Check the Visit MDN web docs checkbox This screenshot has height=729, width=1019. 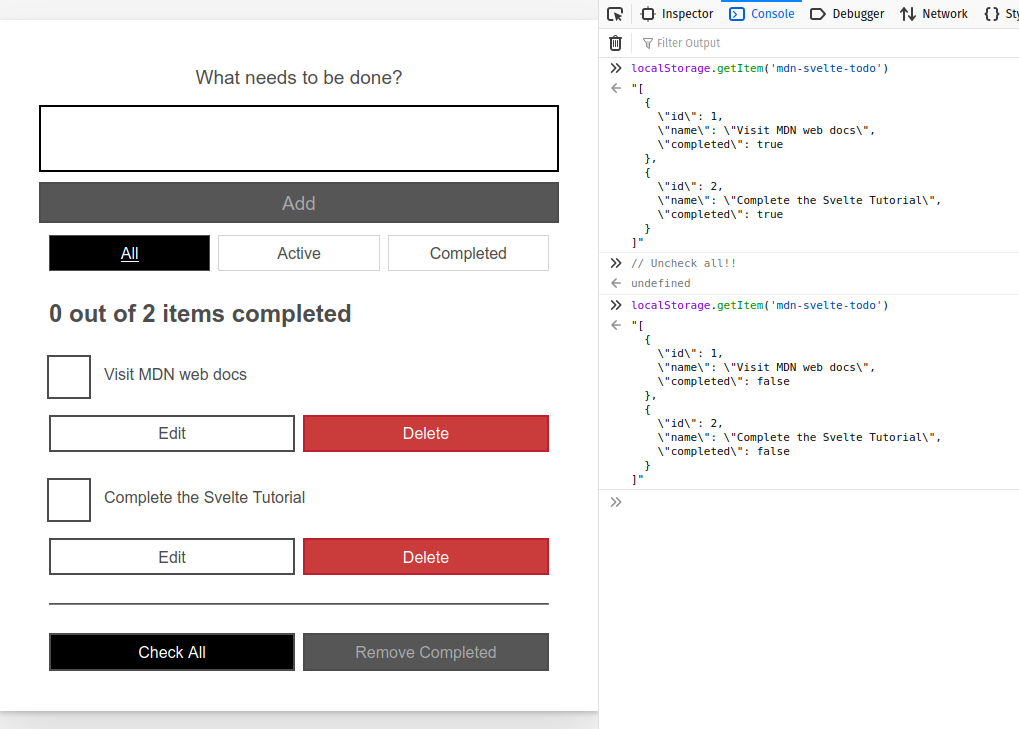[x=68, y=376]
